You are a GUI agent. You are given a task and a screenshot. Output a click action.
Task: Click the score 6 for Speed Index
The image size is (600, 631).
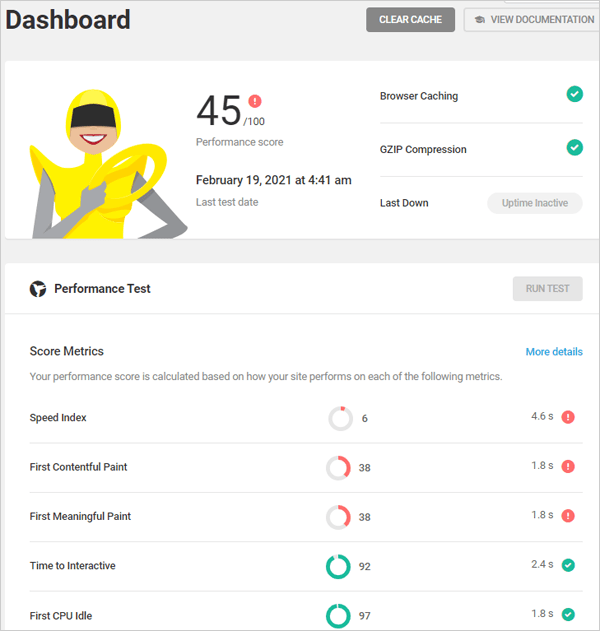(x=365, y=419)
